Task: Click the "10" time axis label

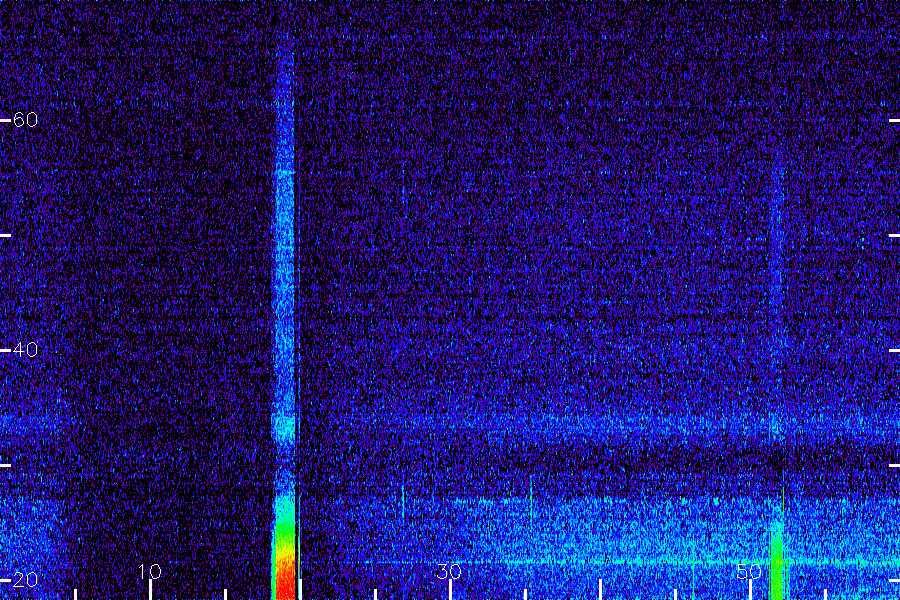Action: click(x=150, y=571)
